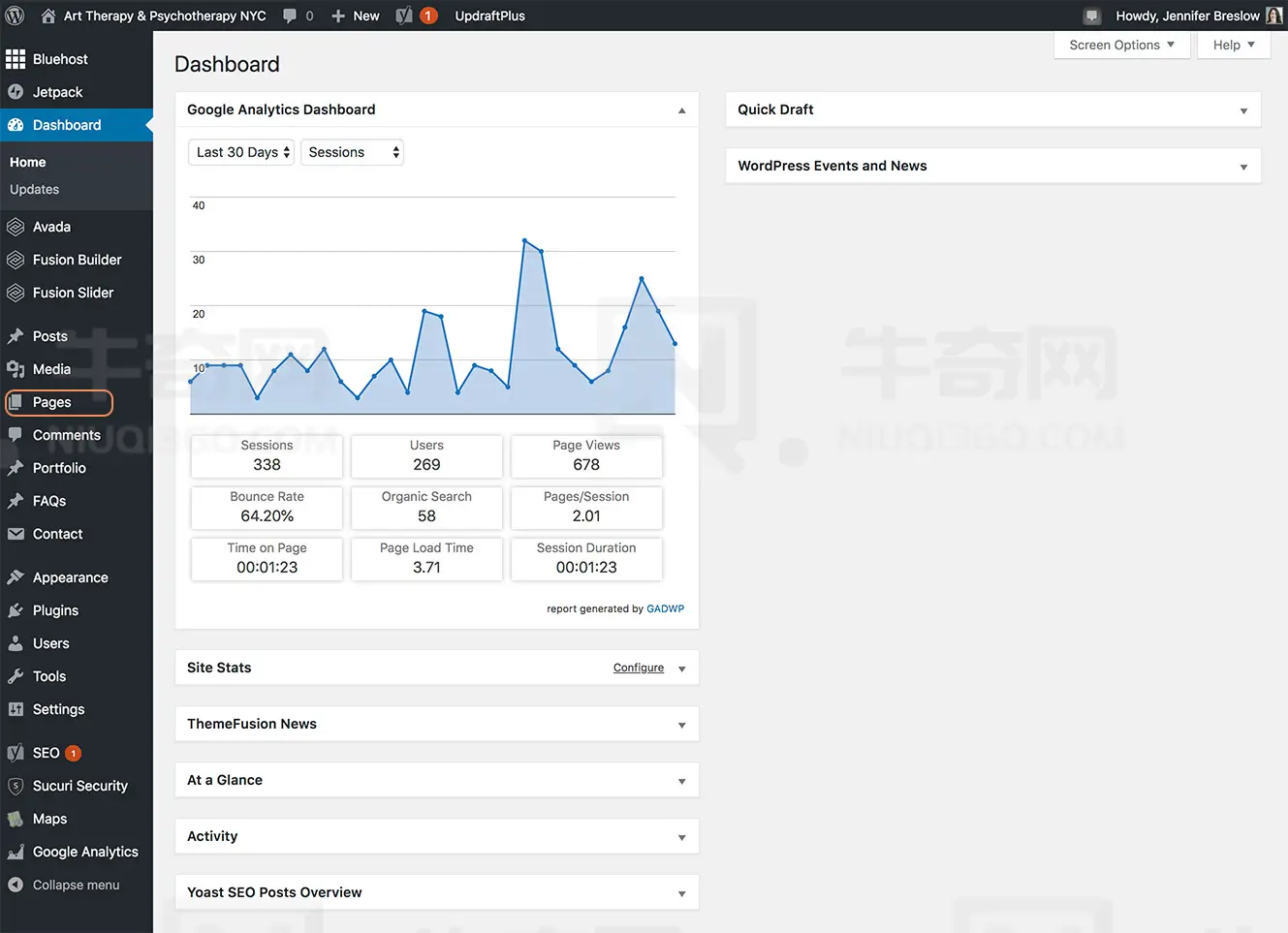The height and width of the screenshot is (933, 1288).
Task: Click the highest peak point on sessions chart
Action: [x=524, y=240]
